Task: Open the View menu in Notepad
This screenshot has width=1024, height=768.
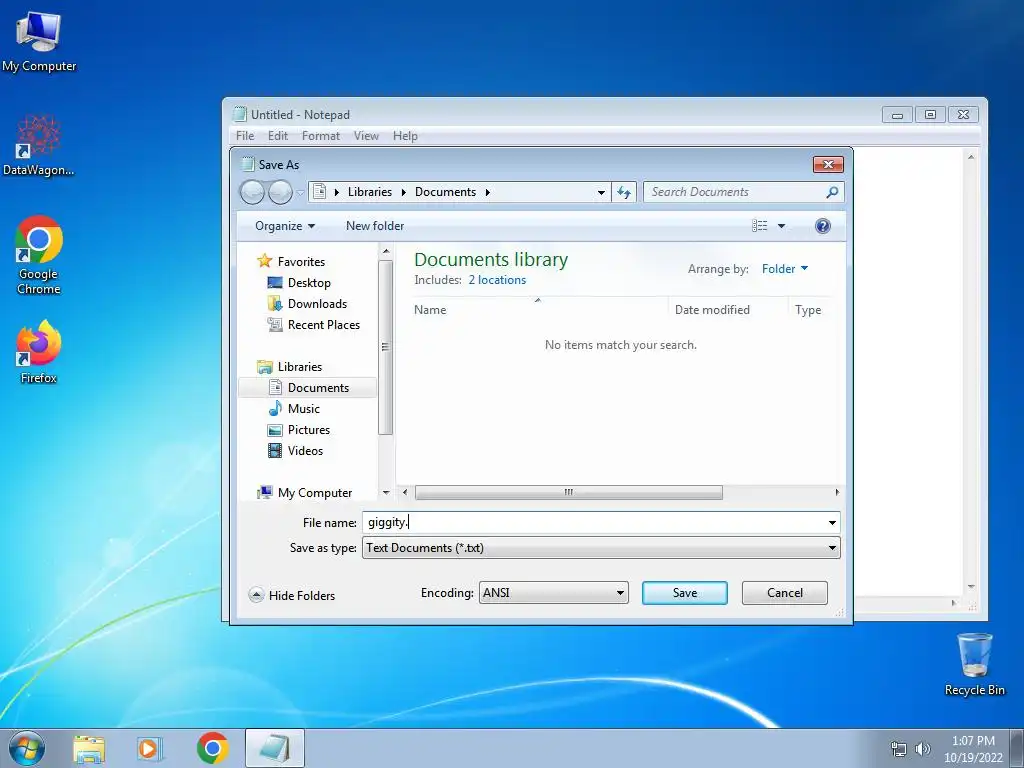Action: pos(366,136)
